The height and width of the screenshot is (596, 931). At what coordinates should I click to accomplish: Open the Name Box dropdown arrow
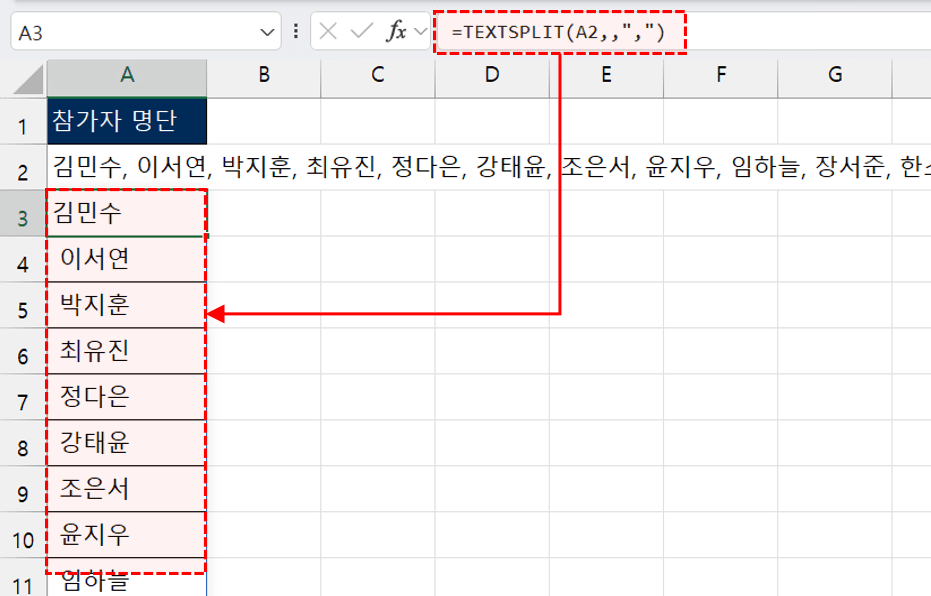266,30
